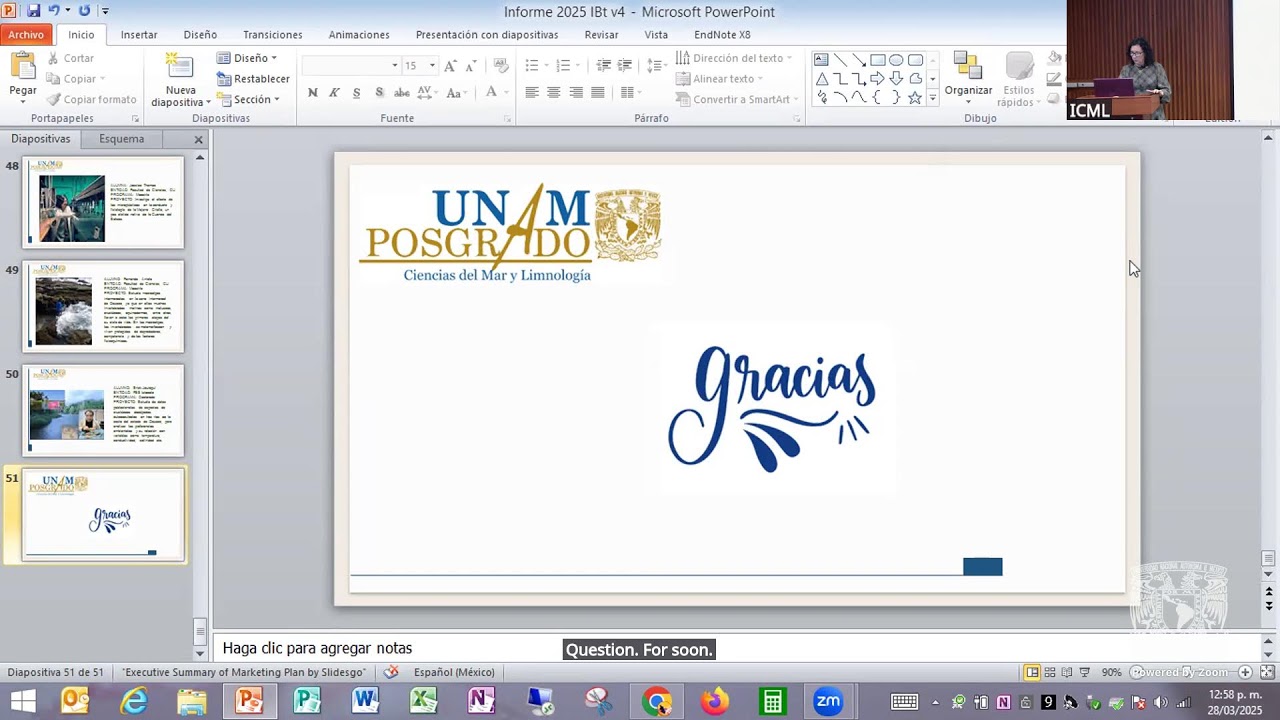The width and height of the screenshot is (1280, 720).
Task: Click Nueva diapositiva slide icon
Action: click(180, 66)
